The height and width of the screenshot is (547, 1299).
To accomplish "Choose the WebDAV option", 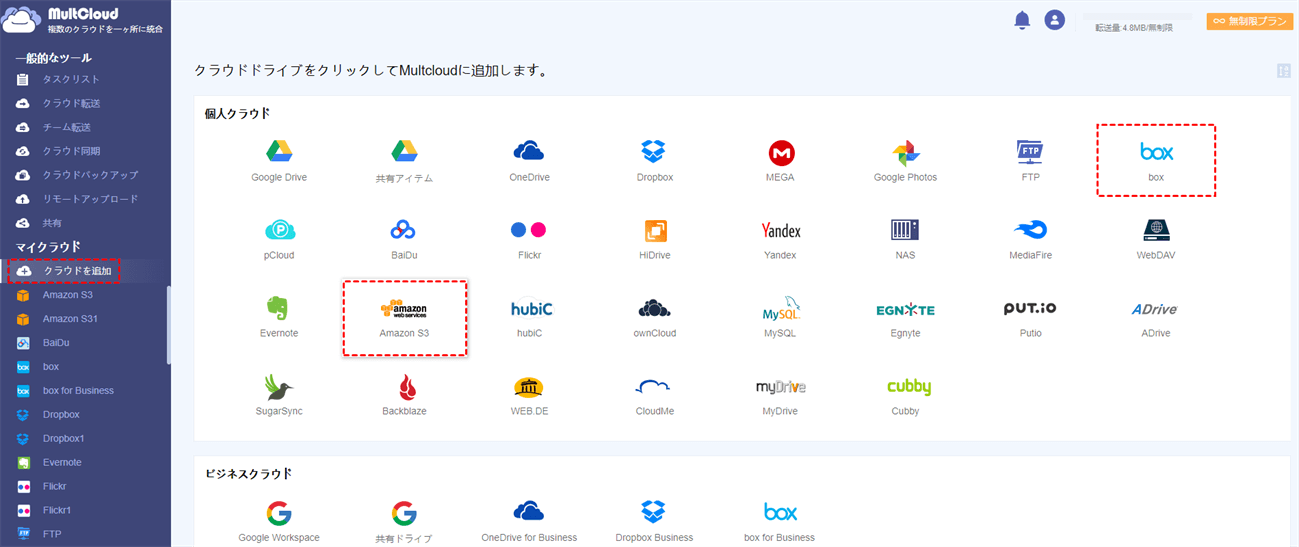I will (x=1156, y=239).
